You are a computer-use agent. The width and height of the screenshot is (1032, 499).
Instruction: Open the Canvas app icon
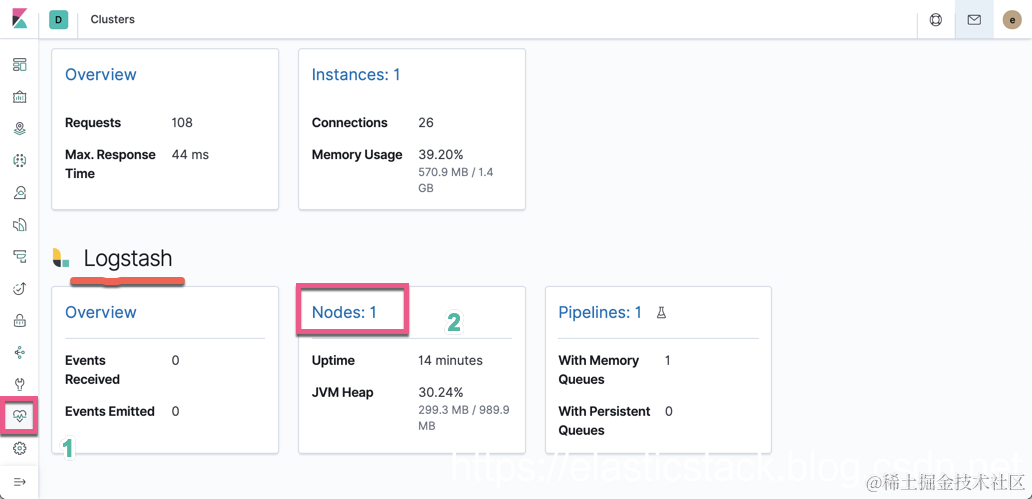[20, 97]
